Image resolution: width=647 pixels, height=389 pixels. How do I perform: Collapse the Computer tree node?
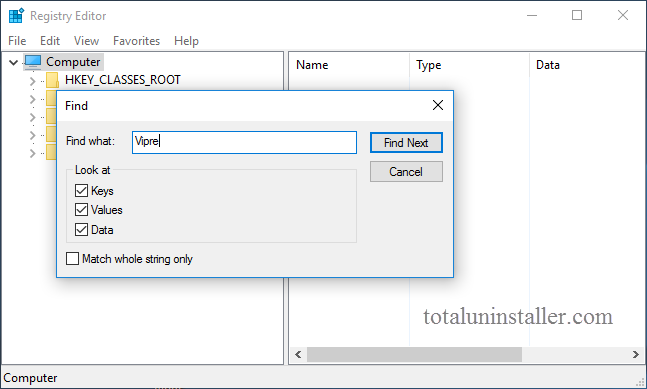pos(14,62)
